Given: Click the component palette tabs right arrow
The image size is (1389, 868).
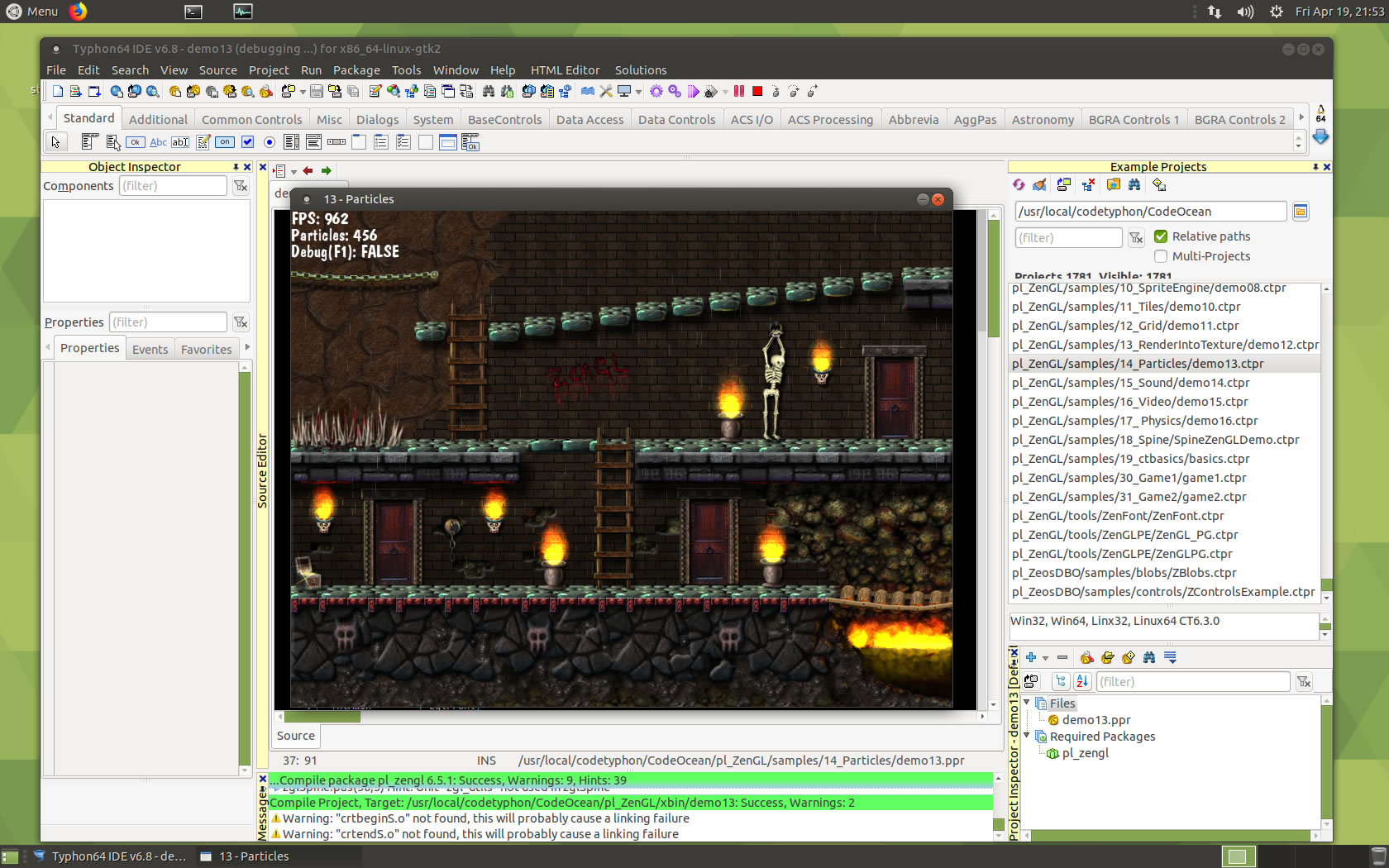Looking at the screenshot, I should 1302,118.
